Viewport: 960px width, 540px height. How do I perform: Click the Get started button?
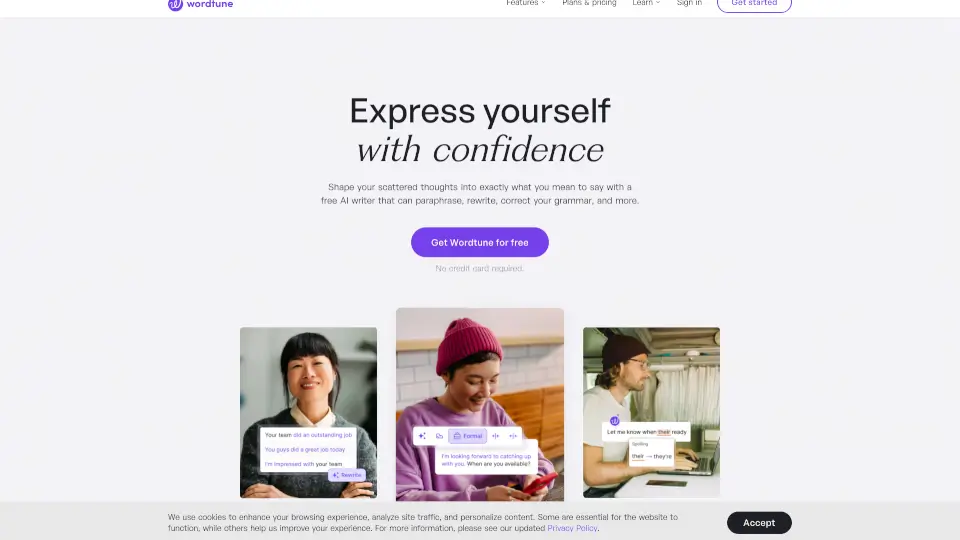tap(754, 4)
